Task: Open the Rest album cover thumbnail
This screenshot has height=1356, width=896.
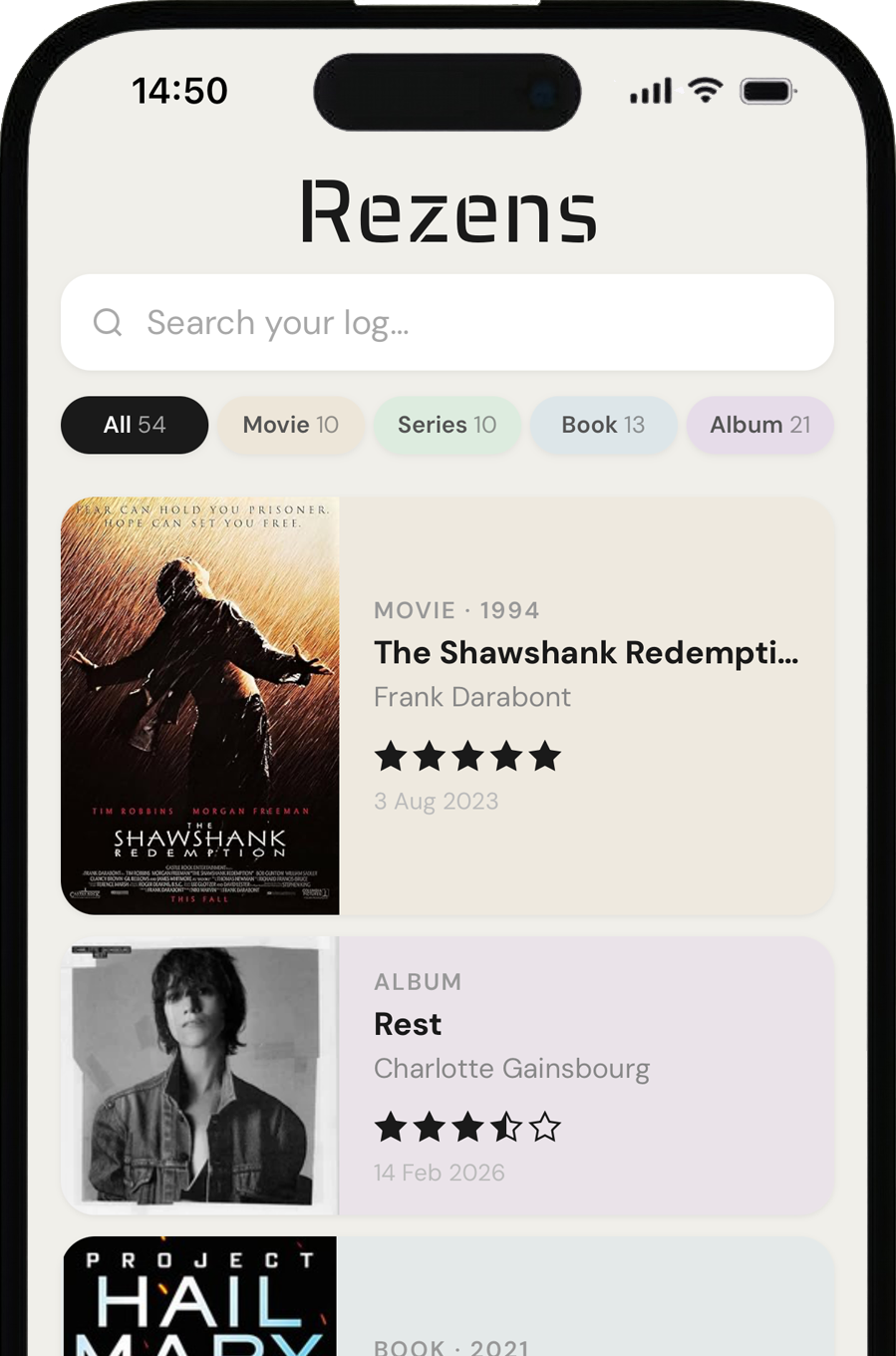Action: 200,1076
